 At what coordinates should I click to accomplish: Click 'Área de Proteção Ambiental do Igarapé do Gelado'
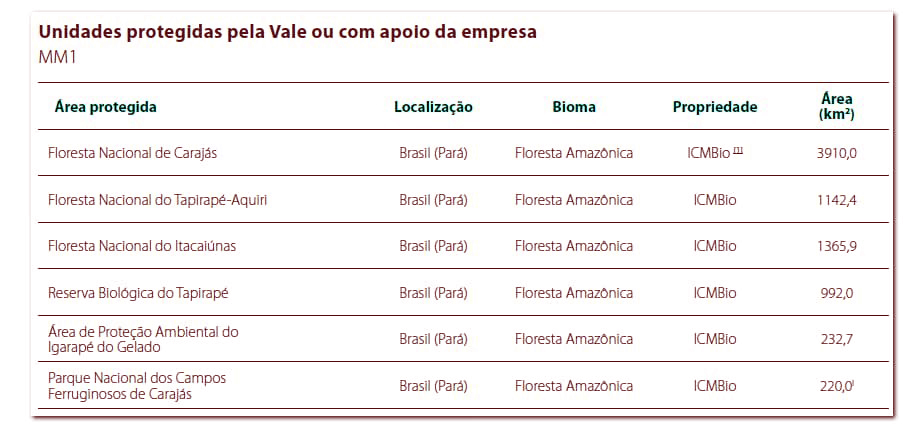click(x=143, y=339)
